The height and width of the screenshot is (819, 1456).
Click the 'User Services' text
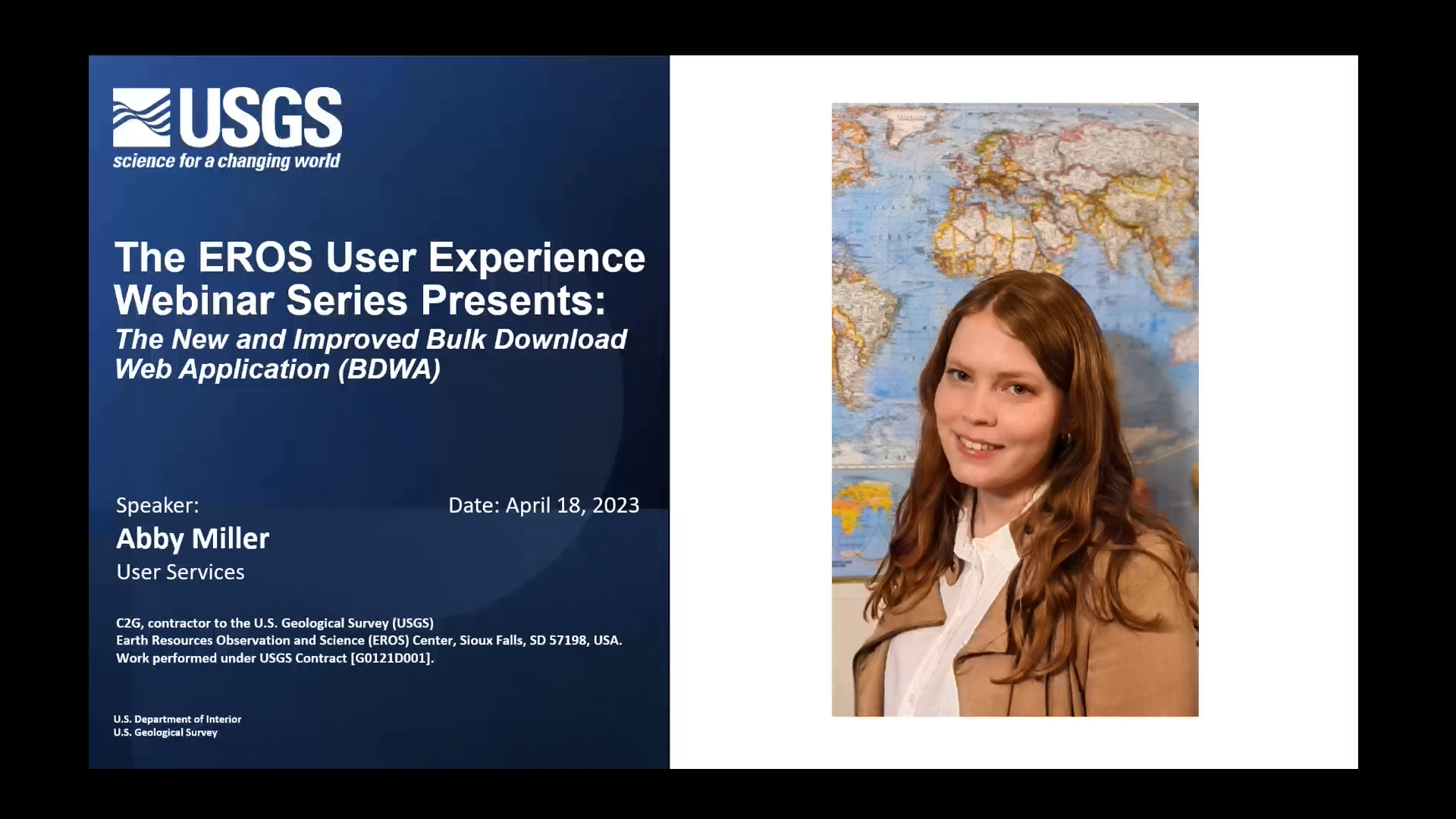coord(180,572)
